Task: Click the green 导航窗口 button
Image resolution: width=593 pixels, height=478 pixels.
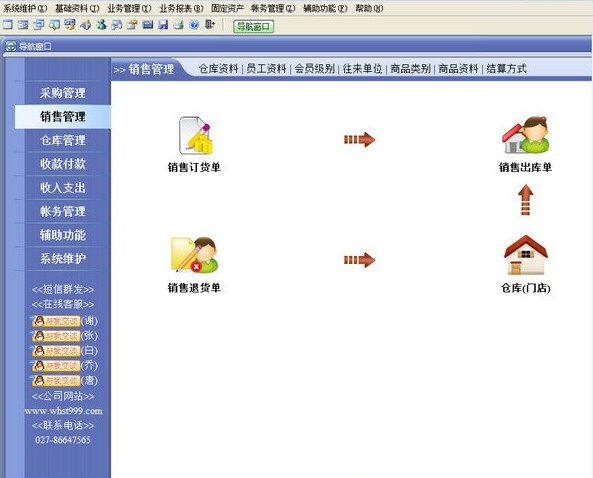Action: coord(253,26)
